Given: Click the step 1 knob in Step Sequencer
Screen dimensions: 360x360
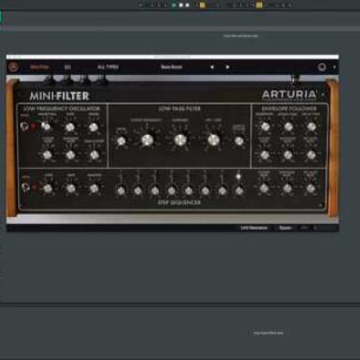Looking at the screenshot, I should coord(121,191).
